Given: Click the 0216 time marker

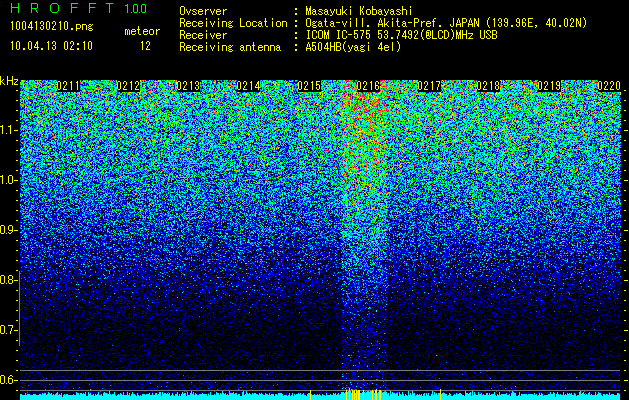Looking at the screenshot, I should [x=368, y=86].
